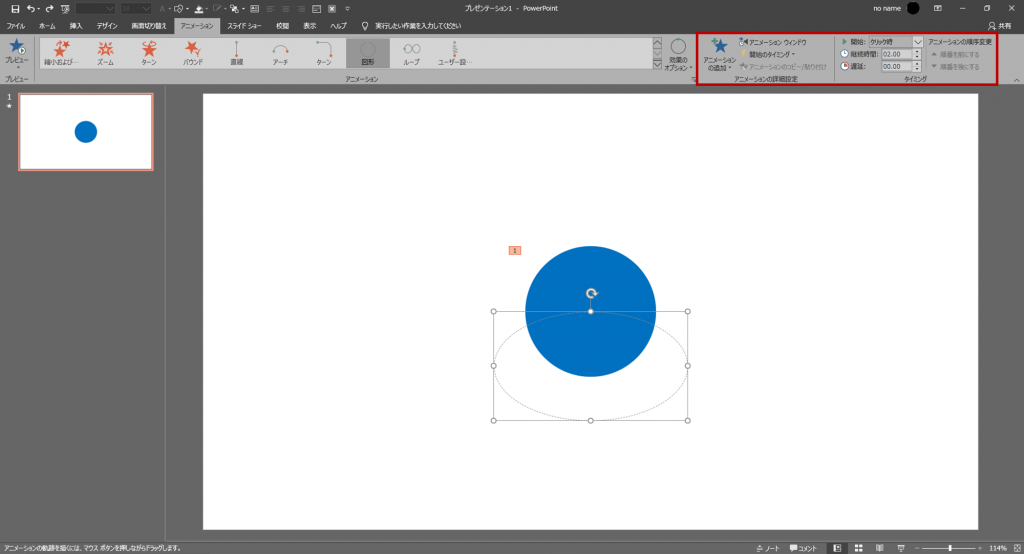Click the 継続時間 duration field
The image size is (1024, 554).
tap(897, 54)
